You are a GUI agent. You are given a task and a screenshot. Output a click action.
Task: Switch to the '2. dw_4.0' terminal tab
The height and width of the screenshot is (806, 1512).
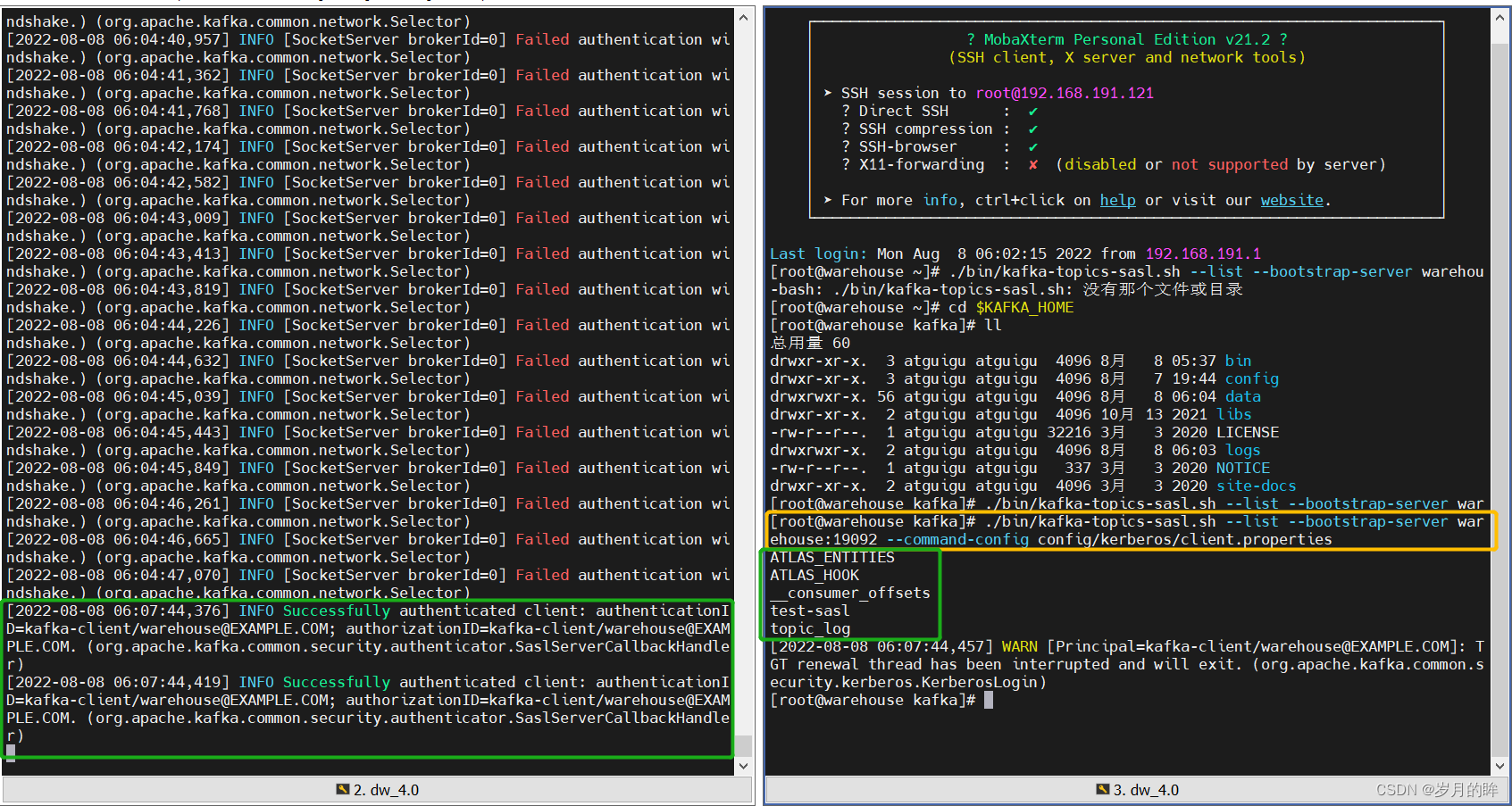pyautogui.click(x=378, y=790)
